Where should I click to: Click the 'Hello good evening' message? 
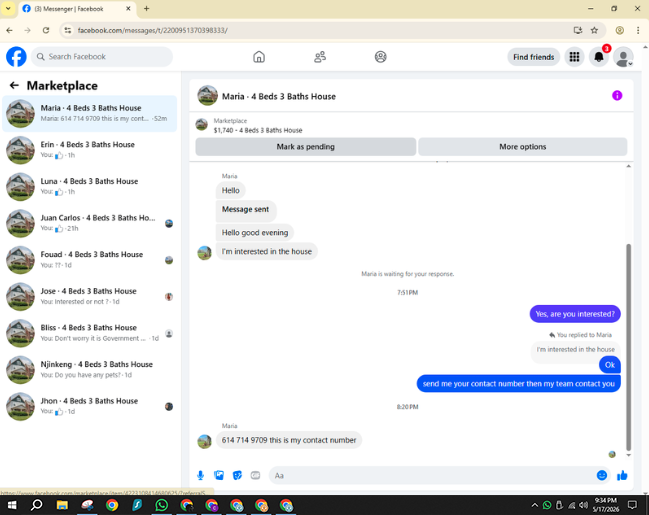coord(255,233)
